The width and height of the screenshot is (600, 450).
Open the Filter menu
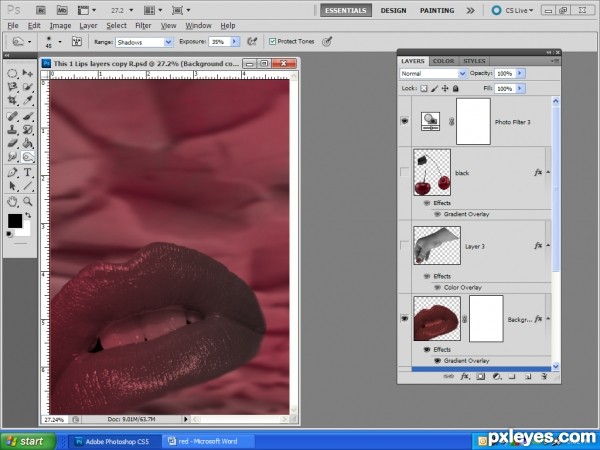point(143,26)
